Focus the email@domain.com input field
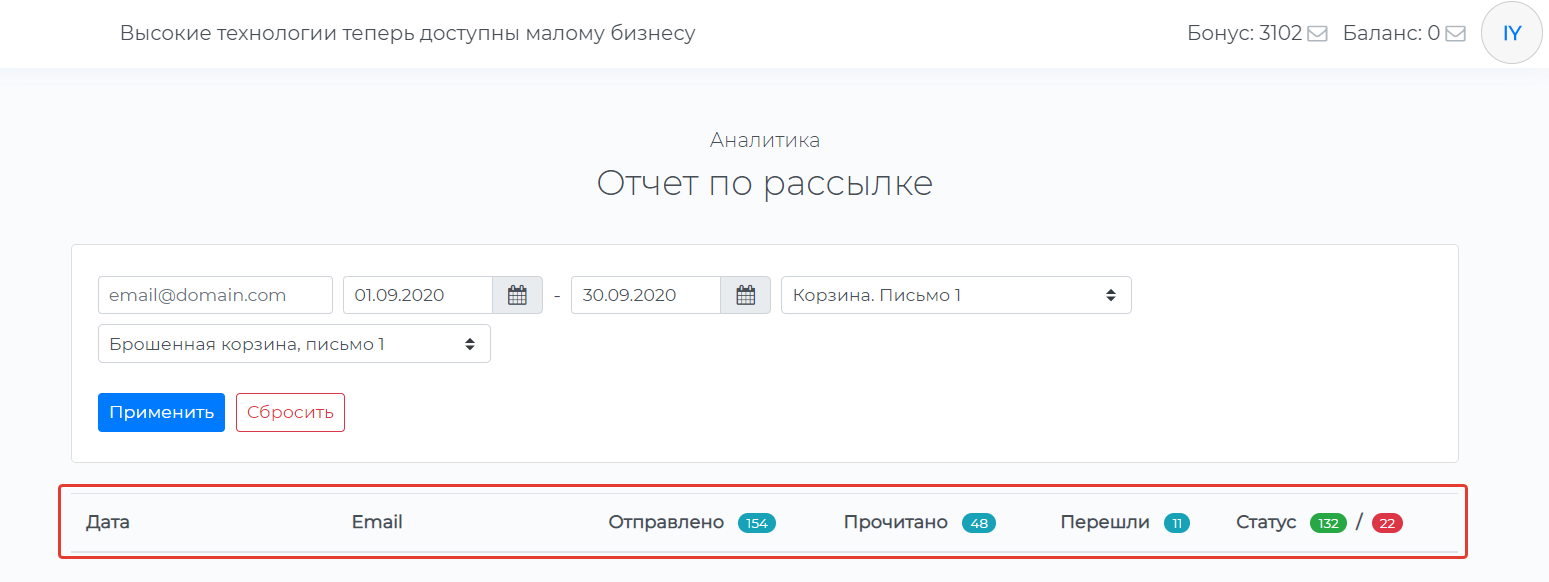The width and height of the screenshot is (1549, 582). point(215,295)
